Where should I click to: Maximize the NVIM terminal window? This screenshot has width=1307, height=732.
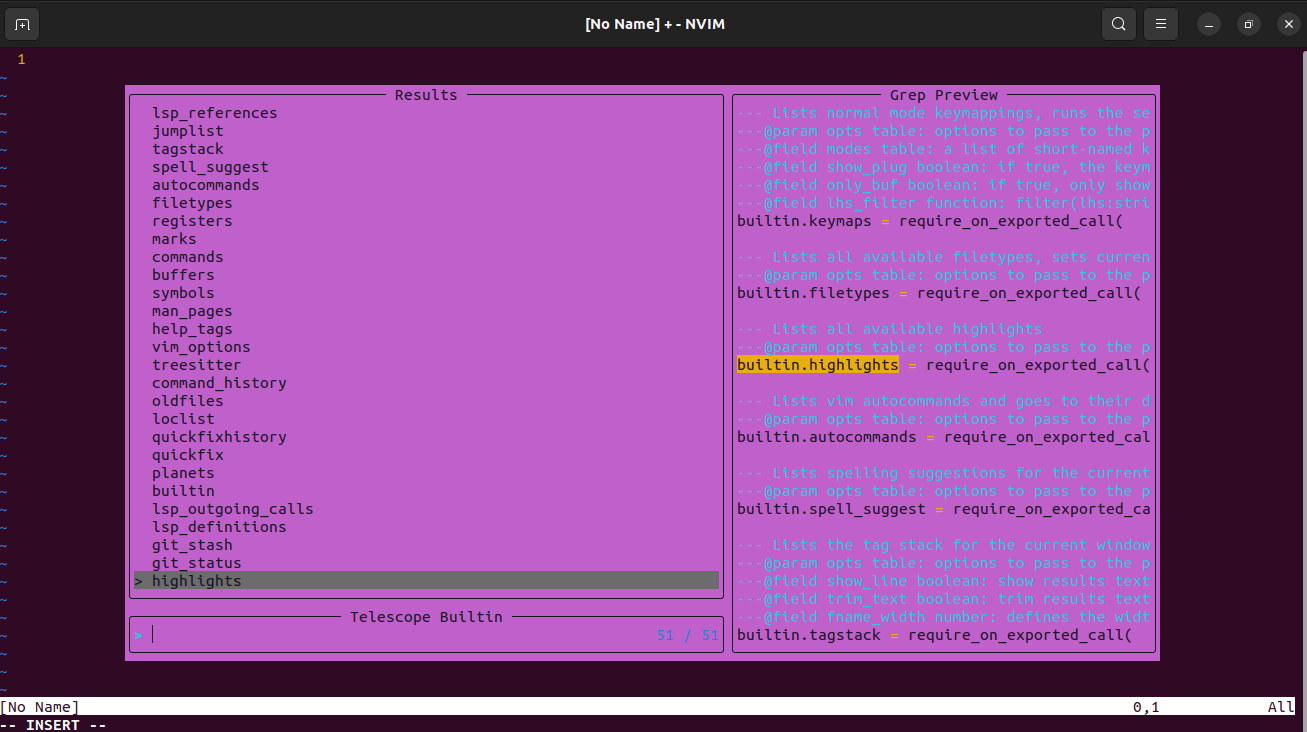[1248, 24]
